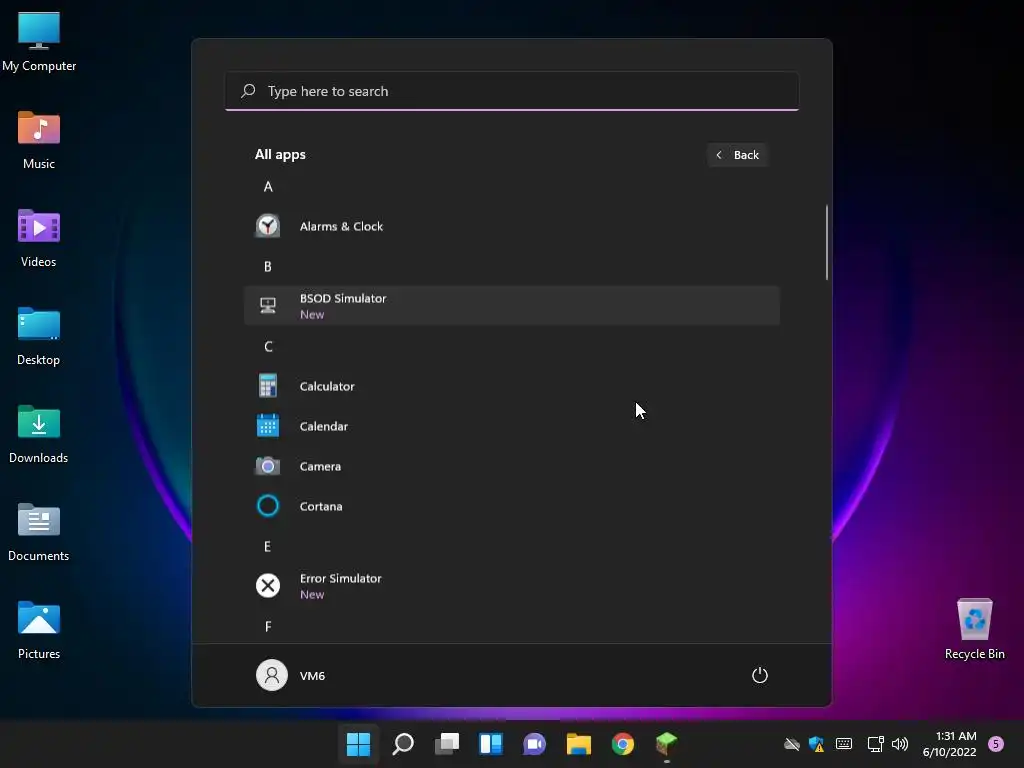The height and width of the screenshot is (768, 1024).
Task: Select the Recycle Bin icon
Action: 974,629
